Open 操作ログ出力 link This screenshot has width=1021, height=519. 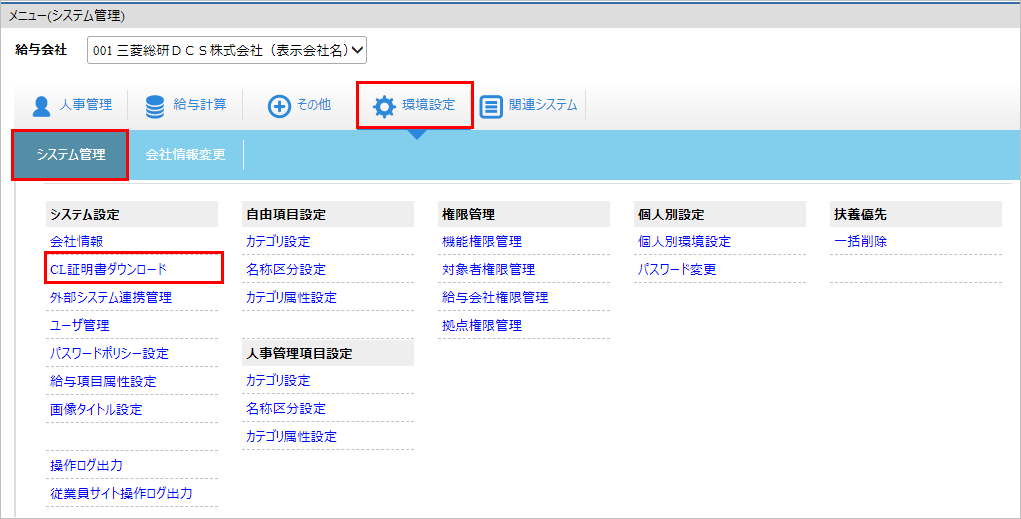pyautogui.click(x=86, y=466)
